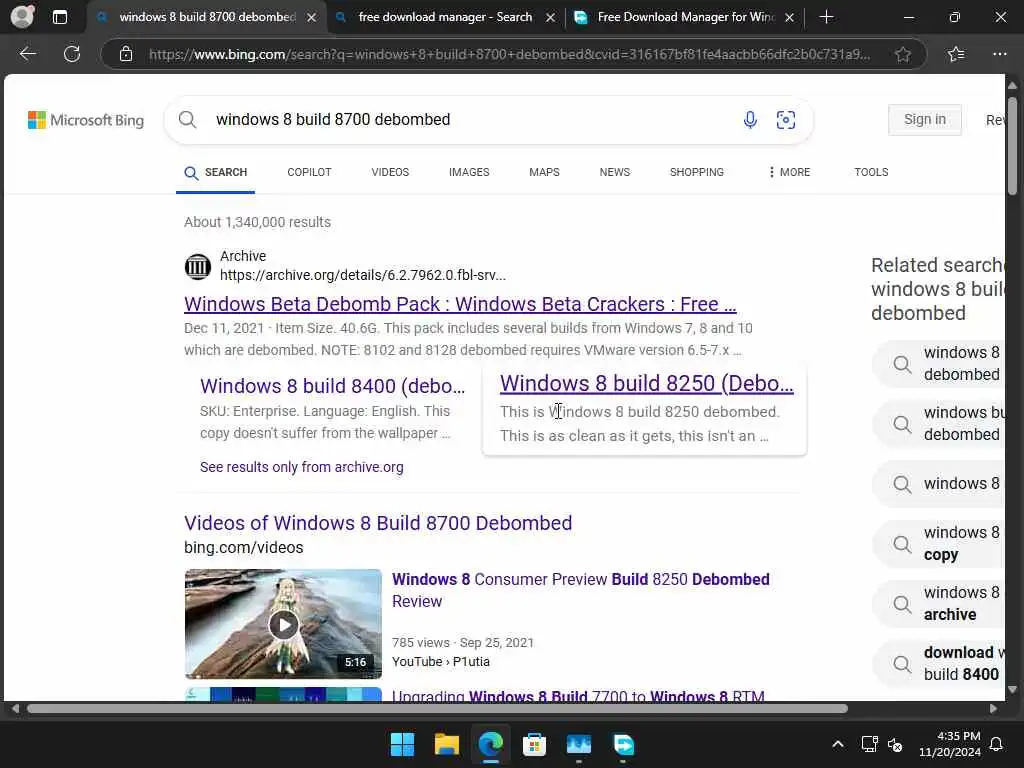Open 'Upgrading Windows 8 Build 7700' video link

(x=578, y=696)
